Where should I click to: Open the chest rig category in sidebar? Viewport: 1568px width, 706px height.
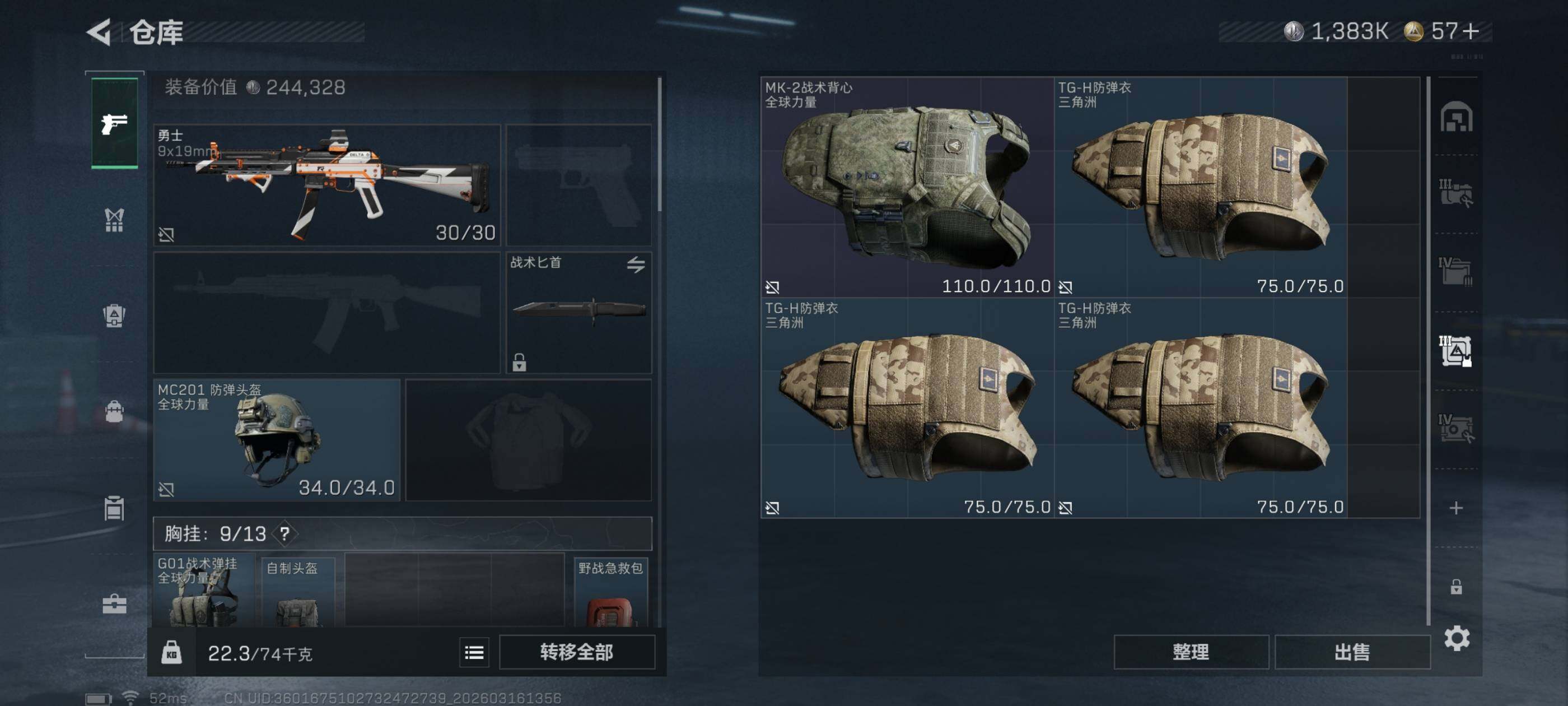pos(114,220)
